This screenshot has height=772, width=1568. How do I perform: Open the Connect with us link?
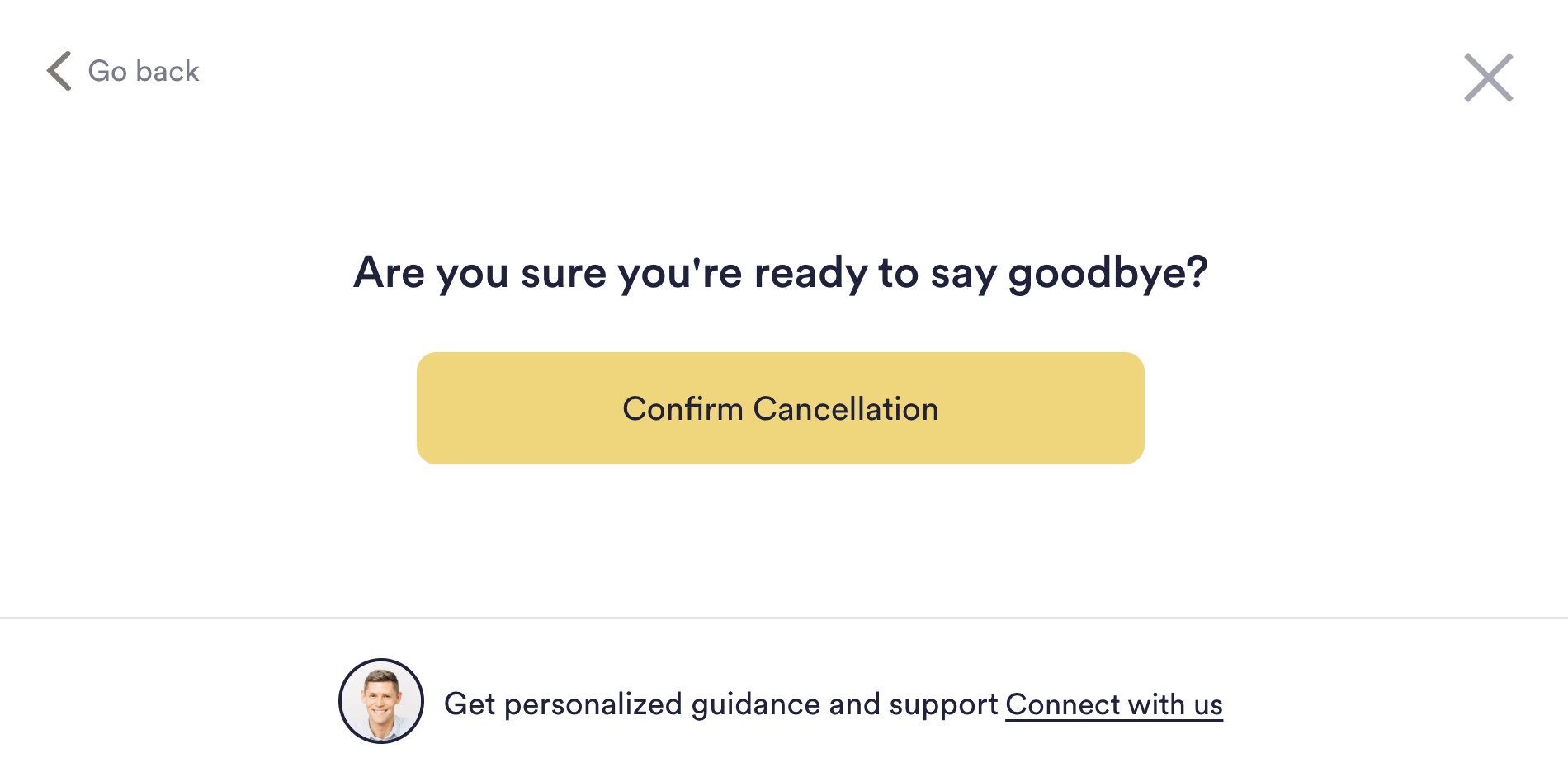(1113, 704)
